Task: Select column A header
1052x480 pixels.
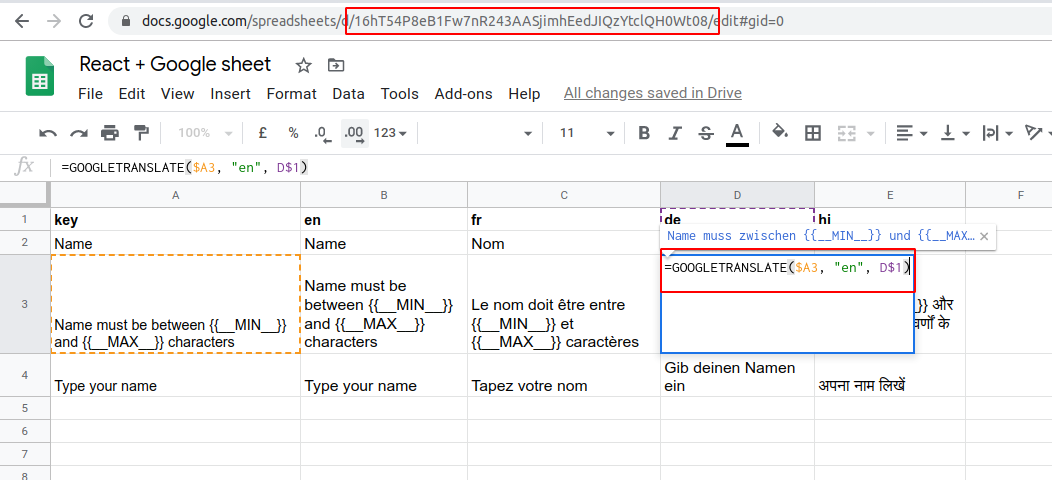Action: click(176, 195)
